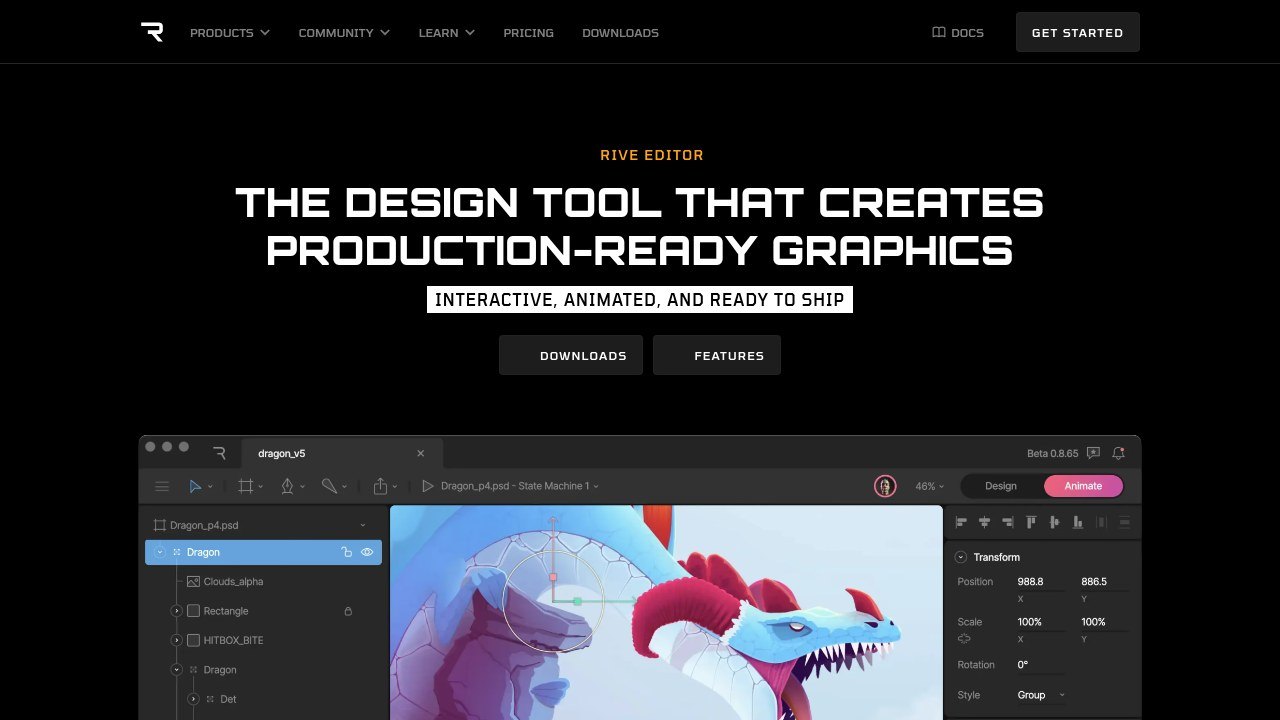Select the Pen tool icon

point(287,486)
